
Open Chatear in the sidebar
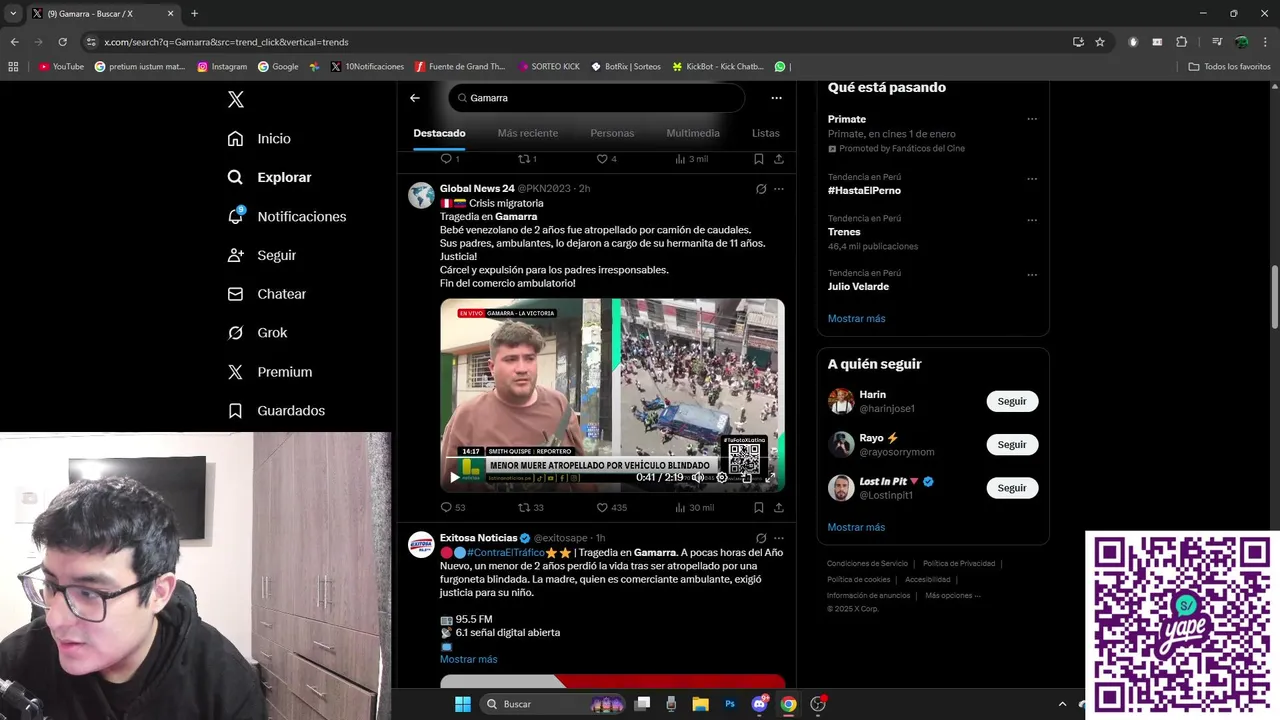(266, 294)
